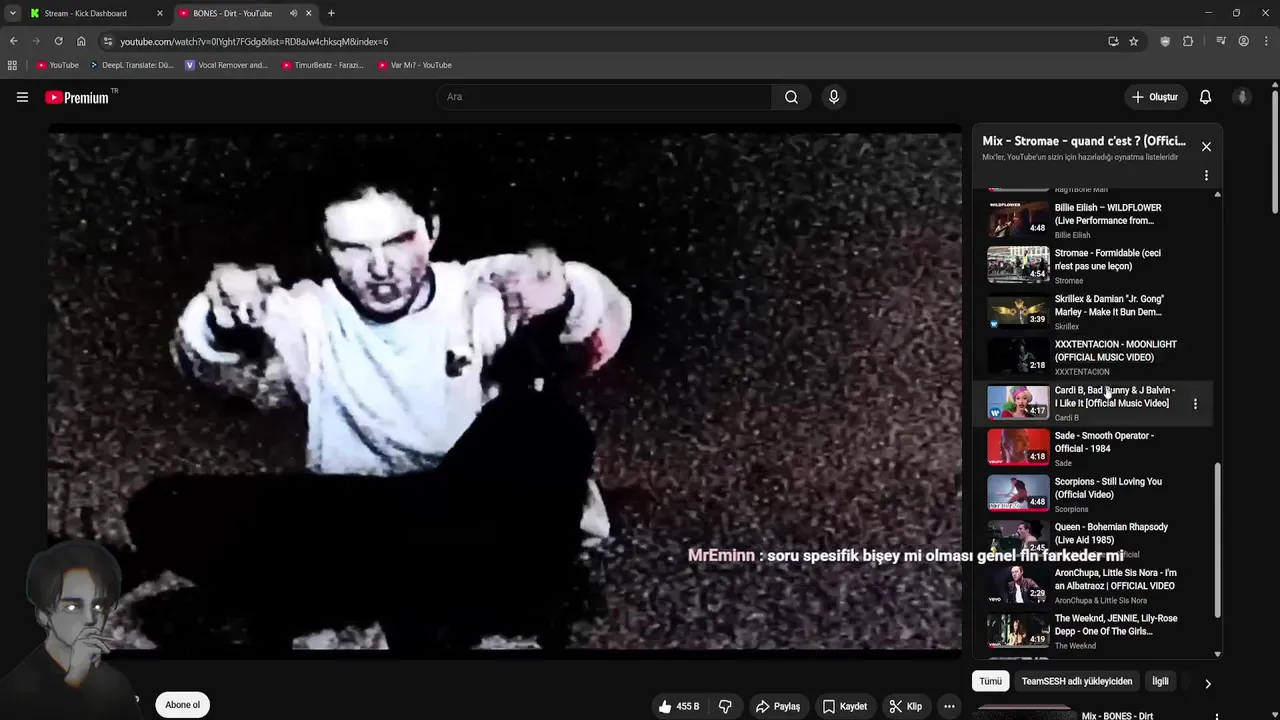Select the BONES - Dirt - YouTube tab

coord(246,13)
